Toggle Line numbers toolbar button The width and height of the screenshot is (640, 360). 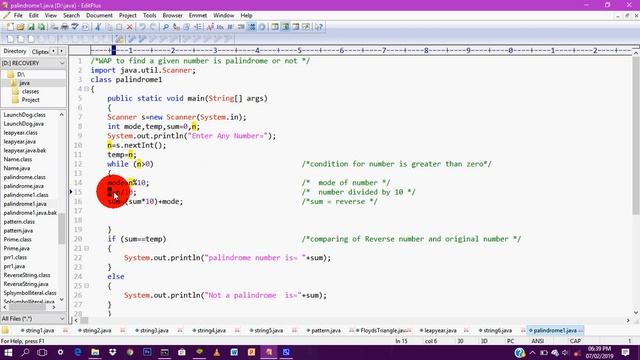click(x=252, y=27)
